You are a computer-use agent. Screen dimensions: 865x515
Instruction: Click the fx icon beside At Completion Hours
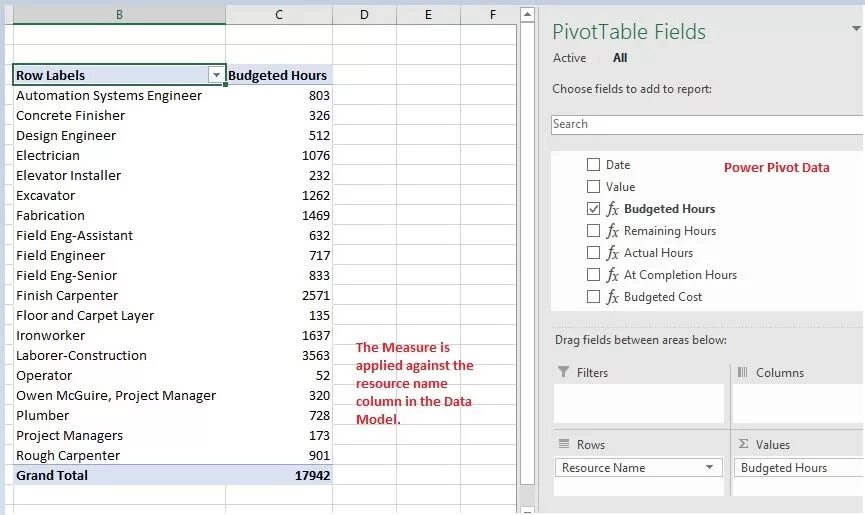point(612,275)
